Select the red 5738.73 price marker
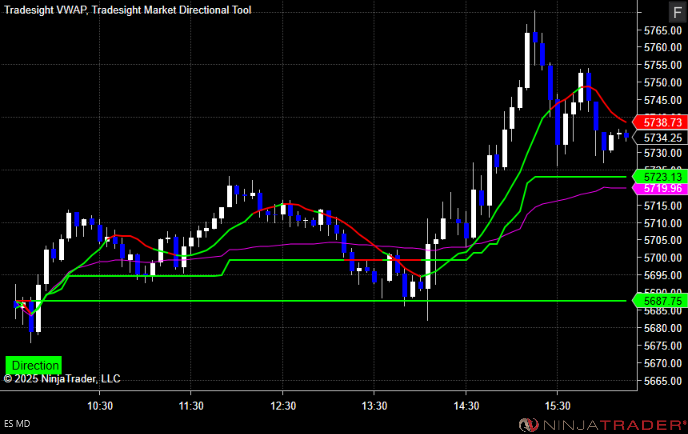 pyautogui.click(x=660, y=122)
